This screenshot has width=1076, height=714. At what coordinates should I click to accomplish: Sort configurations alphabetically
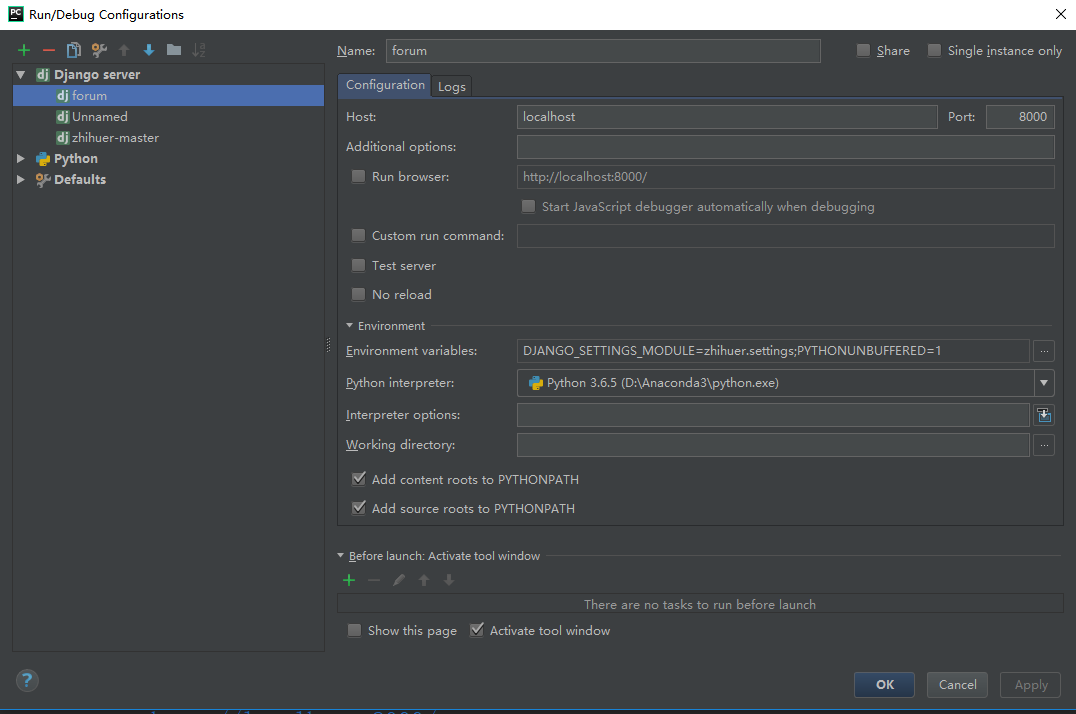(199, 50)
